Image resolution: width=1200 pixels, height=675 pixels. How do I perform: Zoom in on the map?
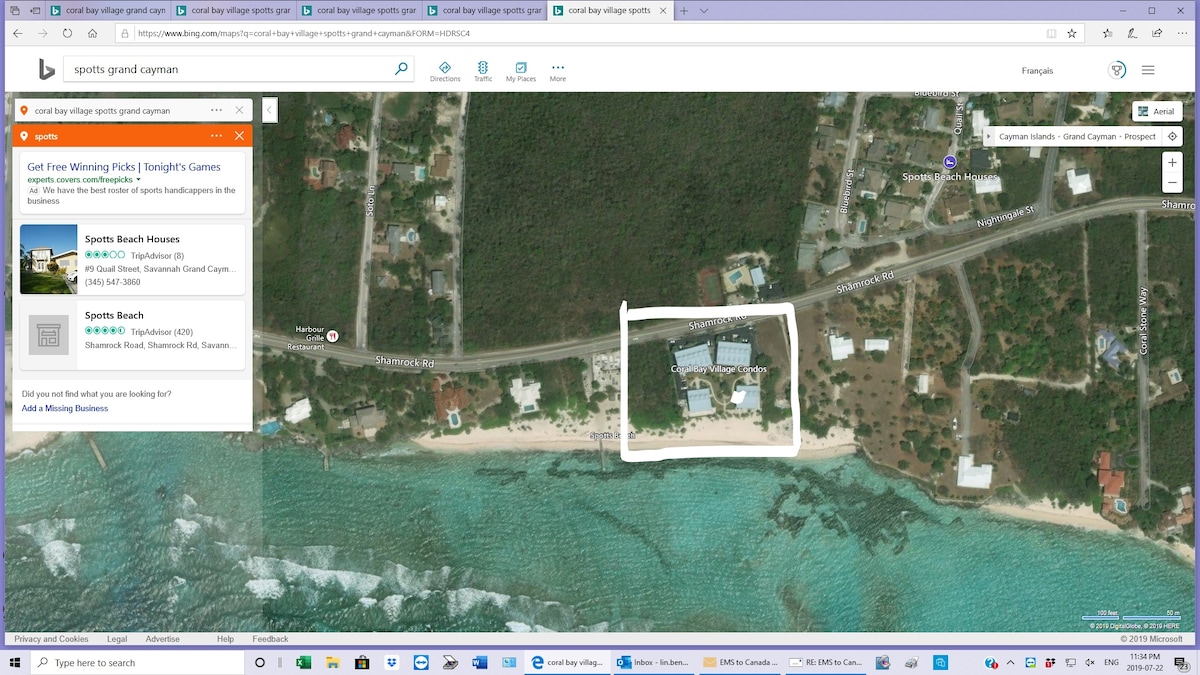[x=1172, y=161]
